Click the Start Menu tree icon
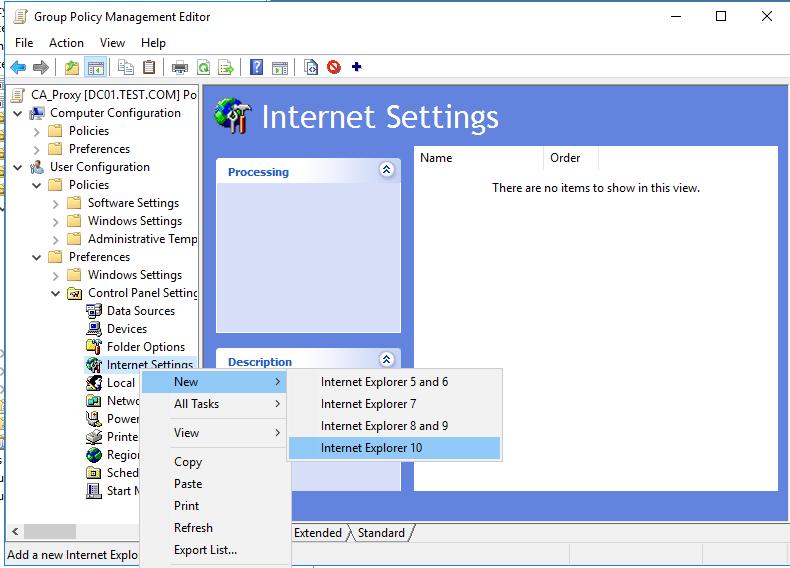 point(94,491)
